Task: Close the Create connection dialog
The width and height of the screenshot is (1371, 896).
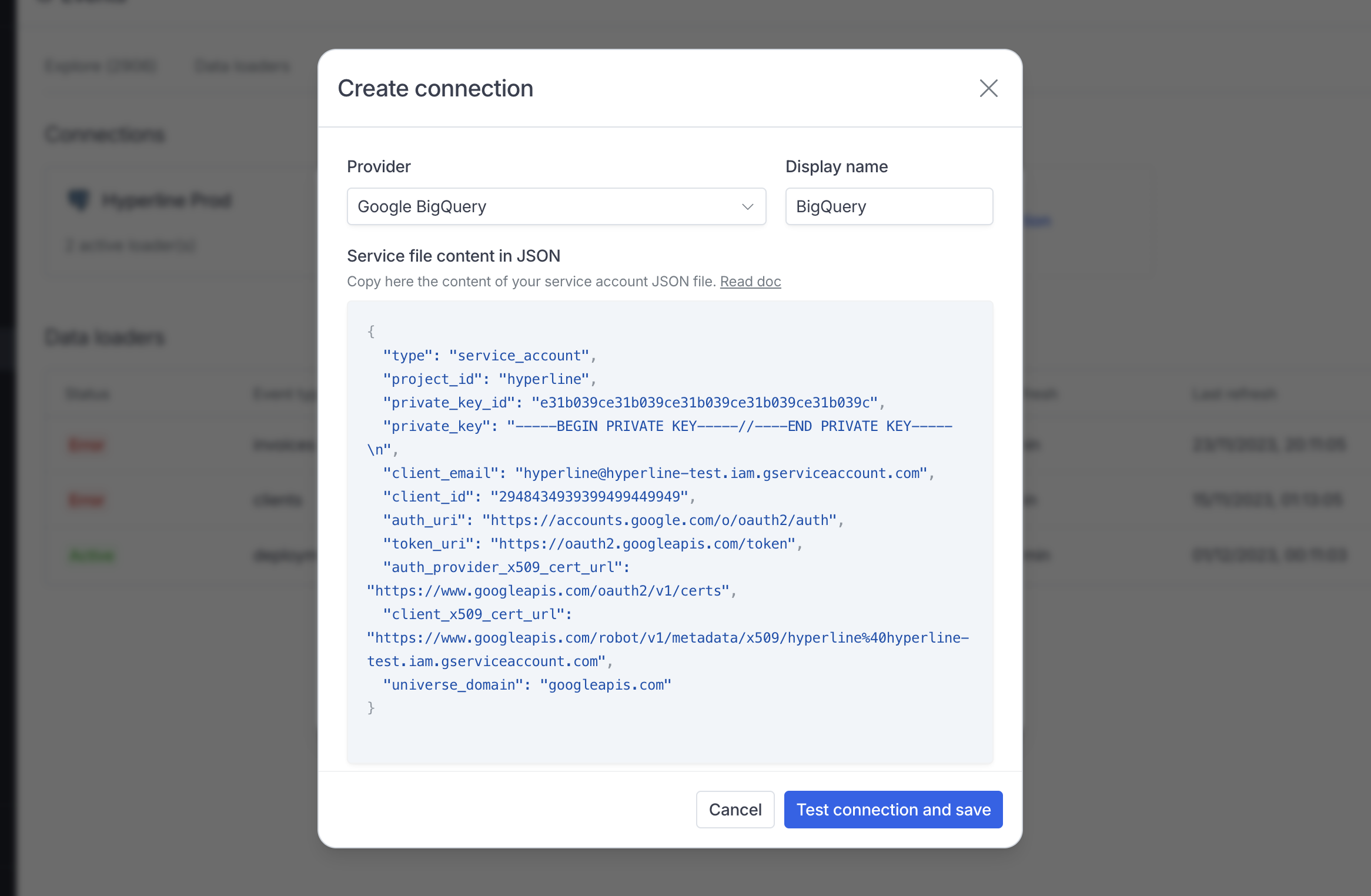Action: (988, 89)
